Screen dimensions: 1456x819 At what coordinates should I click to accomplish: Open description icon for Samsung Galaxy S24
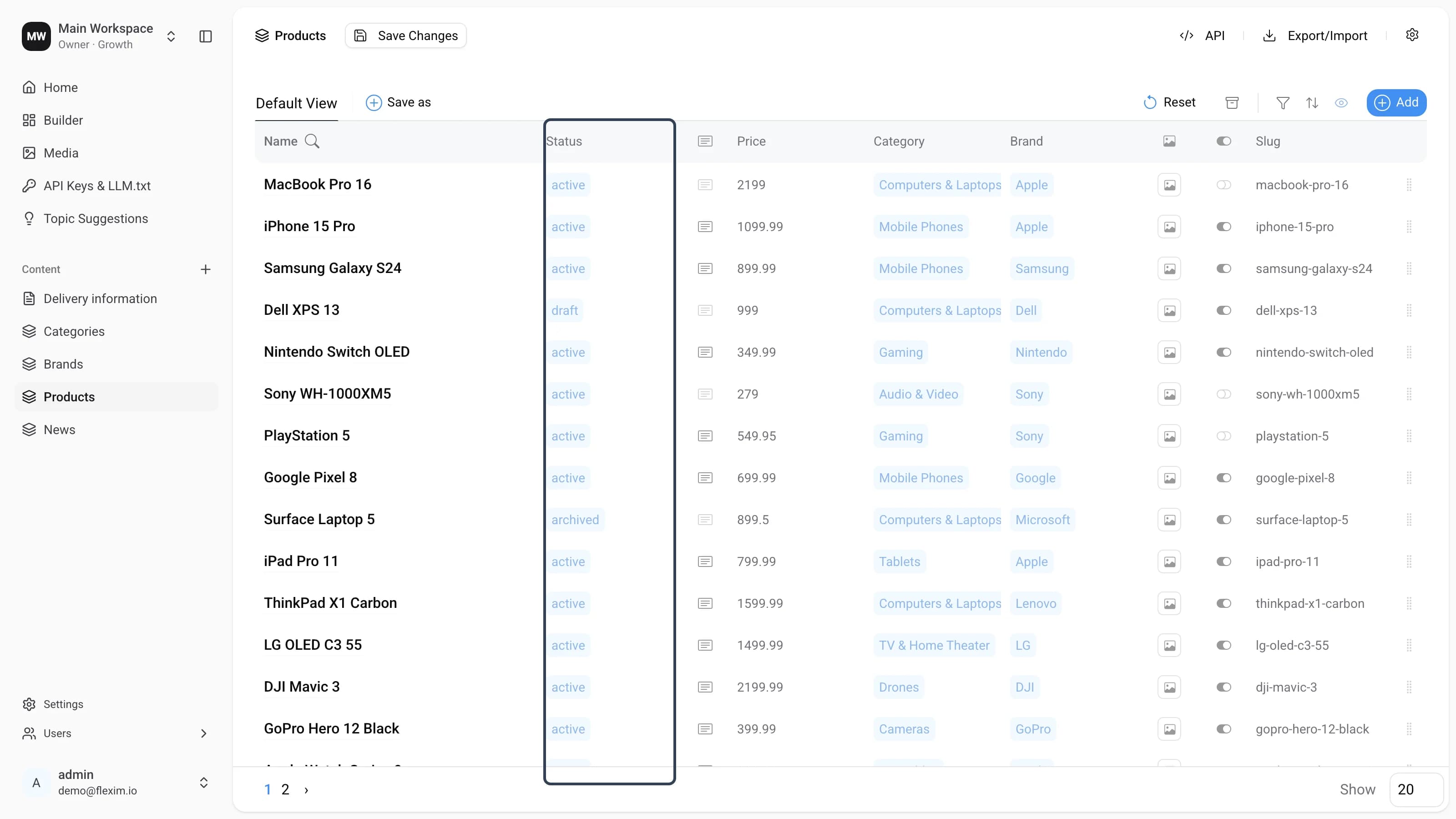[705, 268]
